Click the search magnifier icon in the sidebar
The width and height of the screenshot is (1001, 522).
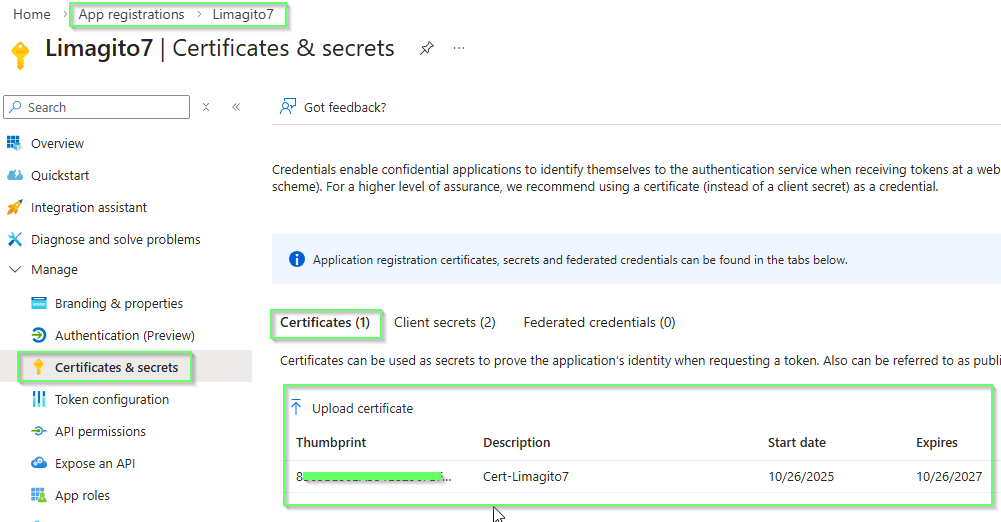(x=16, y=107)
